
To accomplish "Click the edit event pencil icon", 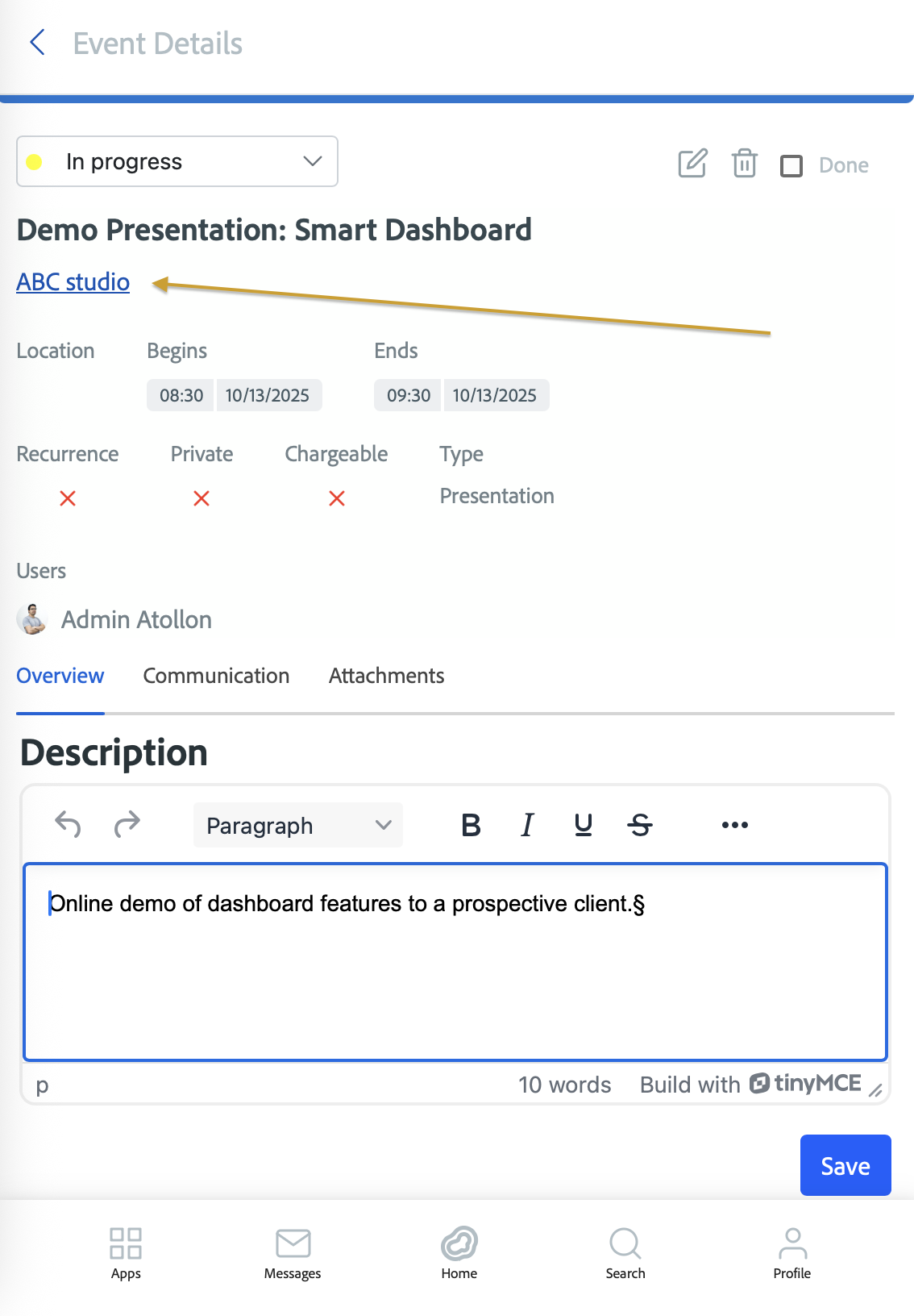I will (x=692, y=164).
